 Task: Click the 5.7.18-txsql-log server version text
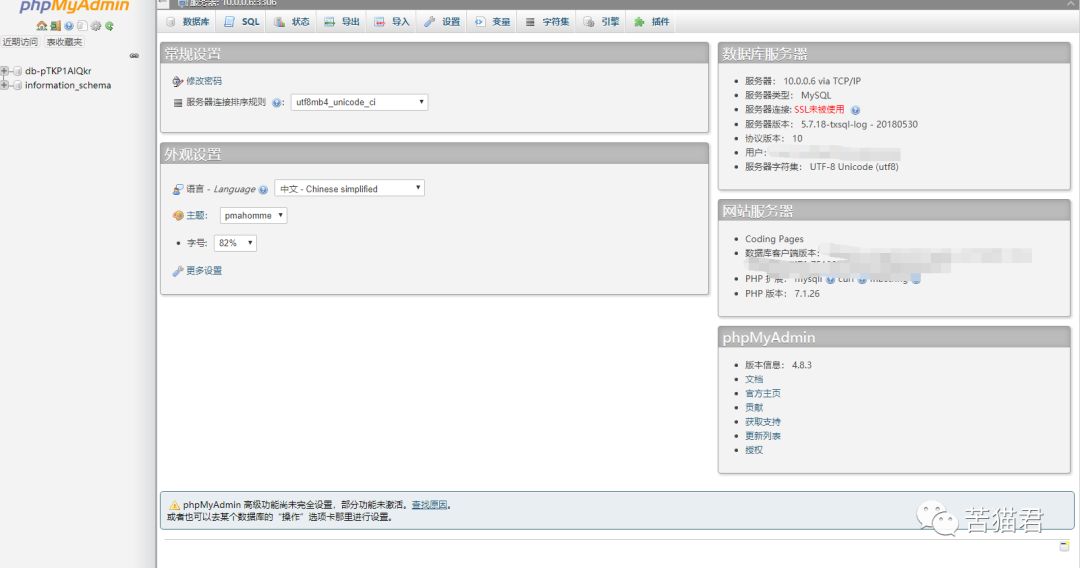(x=859, y=125)
